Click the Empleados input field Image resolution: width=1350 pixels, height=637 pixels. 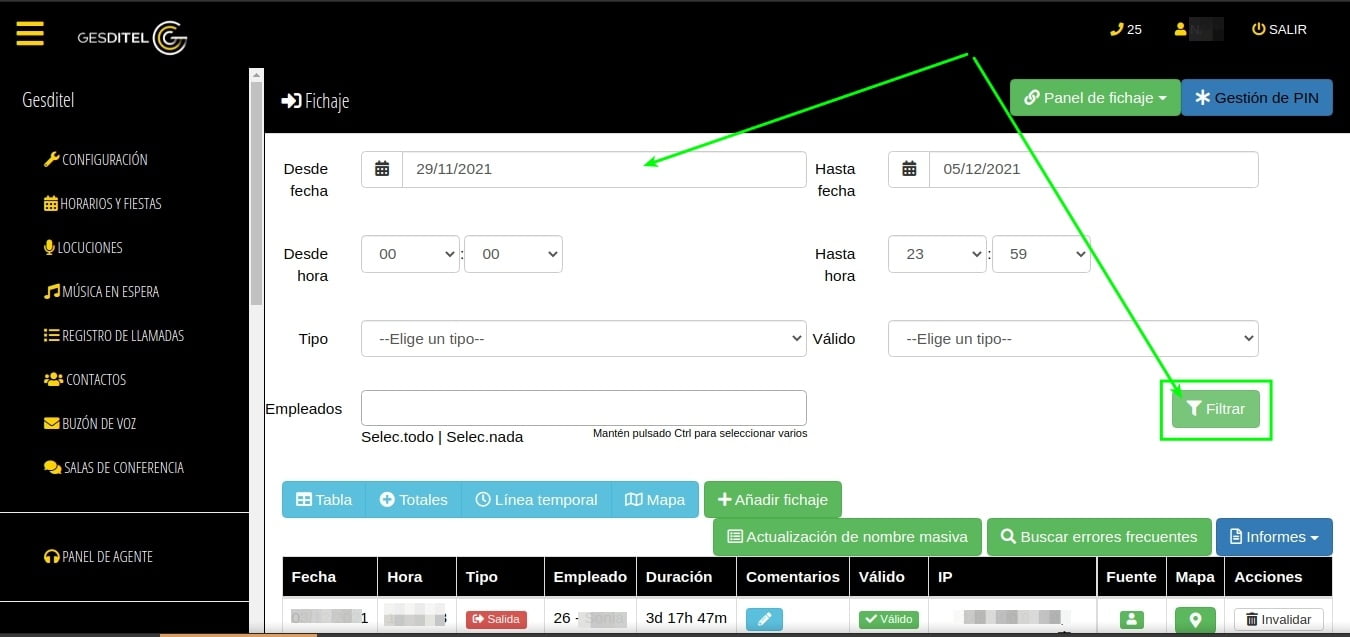click(x=583, y=408)
